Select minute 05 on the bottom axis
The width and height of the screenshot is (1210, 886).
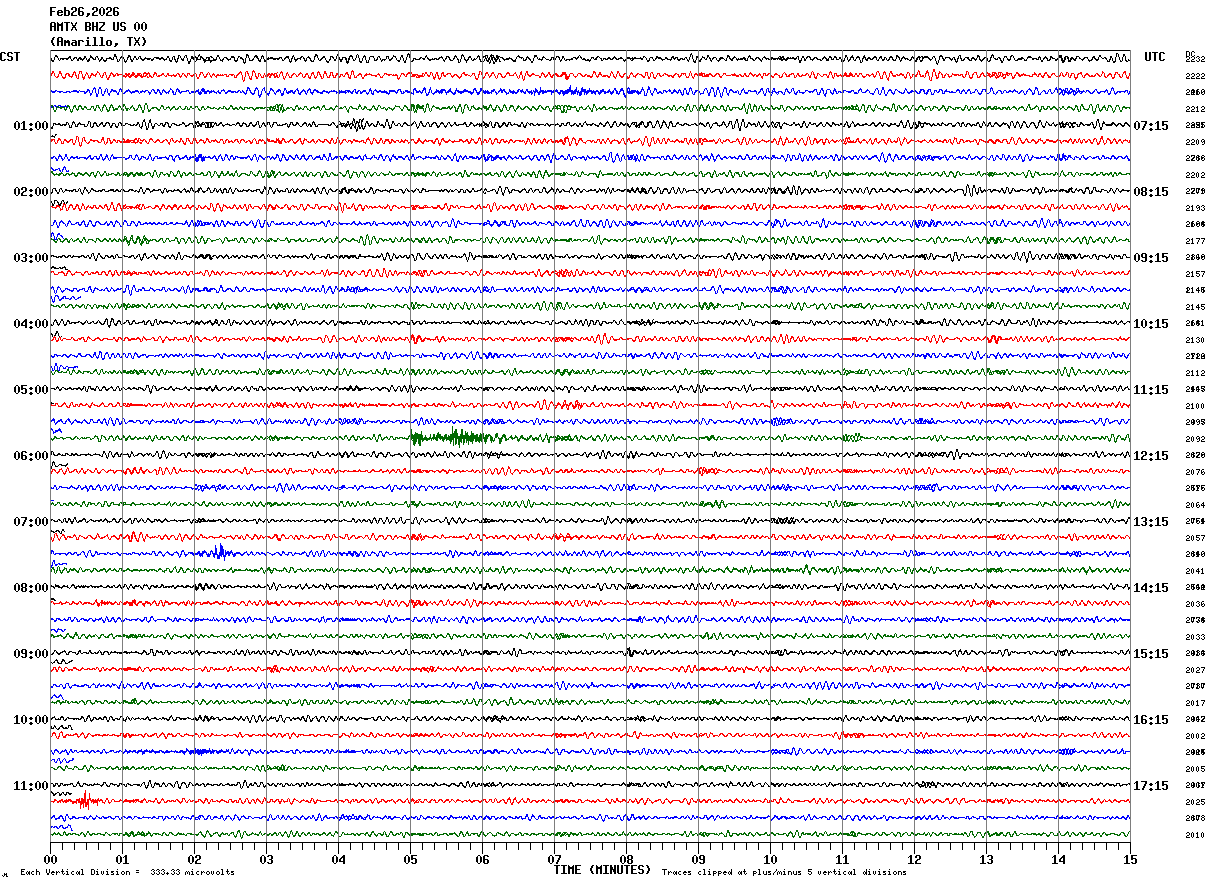[410, 859]
